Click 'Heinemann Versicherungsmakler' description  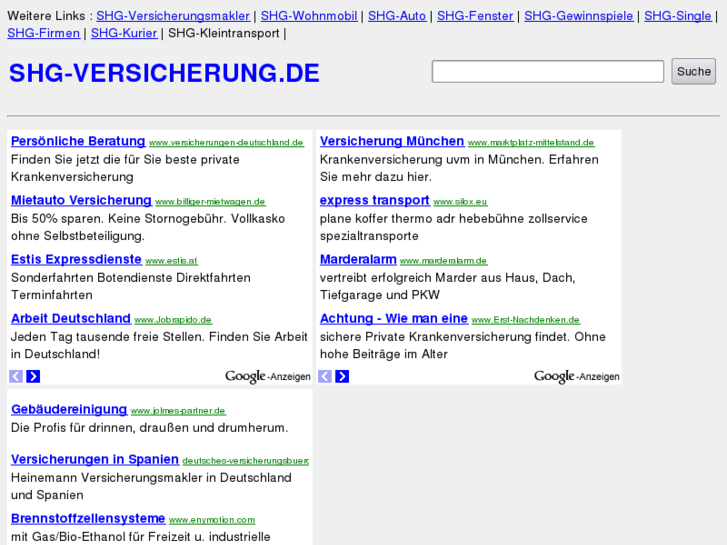[x=151, y=486]
